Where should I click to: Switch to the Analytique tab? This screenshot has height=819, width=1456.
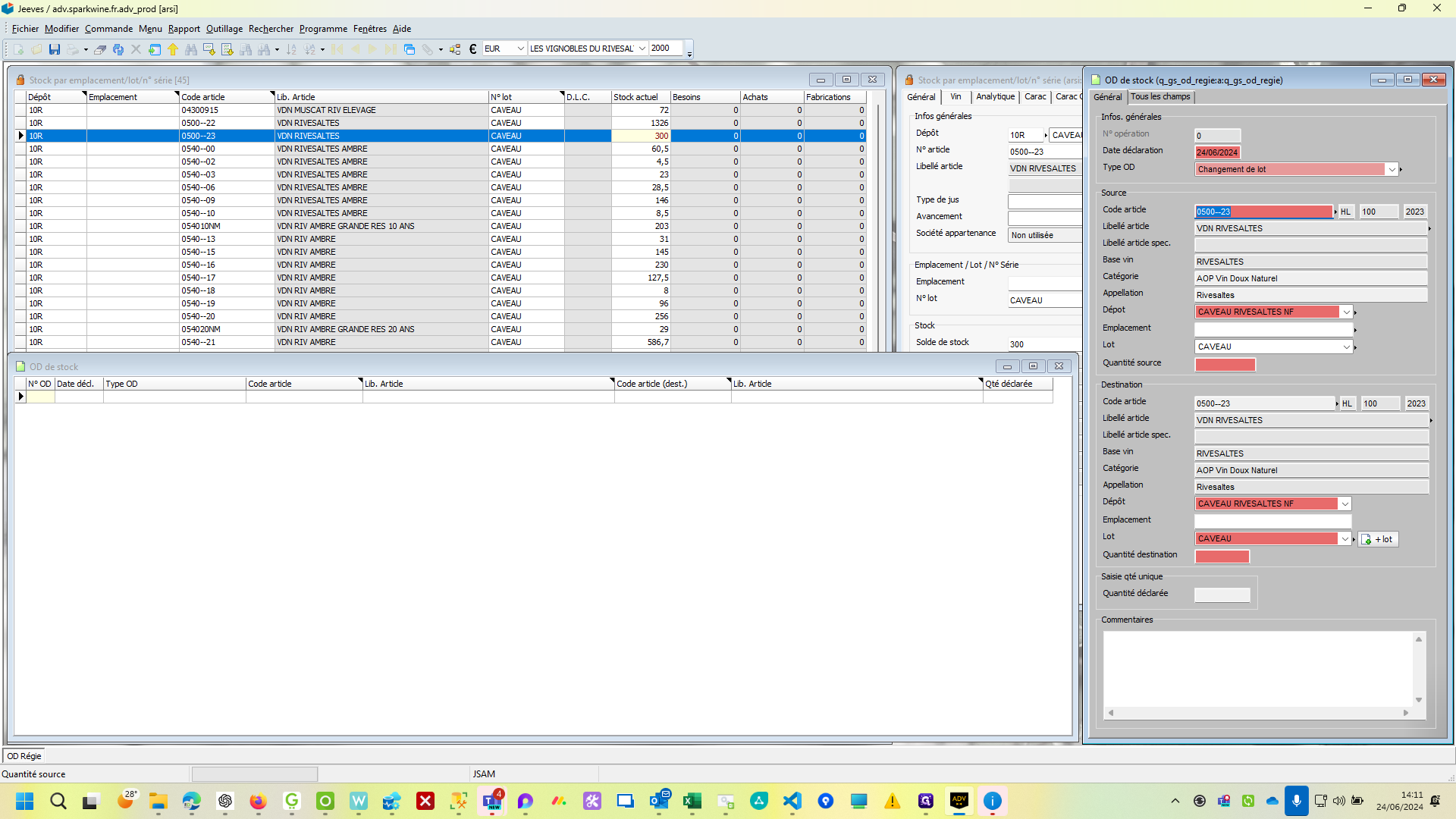coord(995,97)
